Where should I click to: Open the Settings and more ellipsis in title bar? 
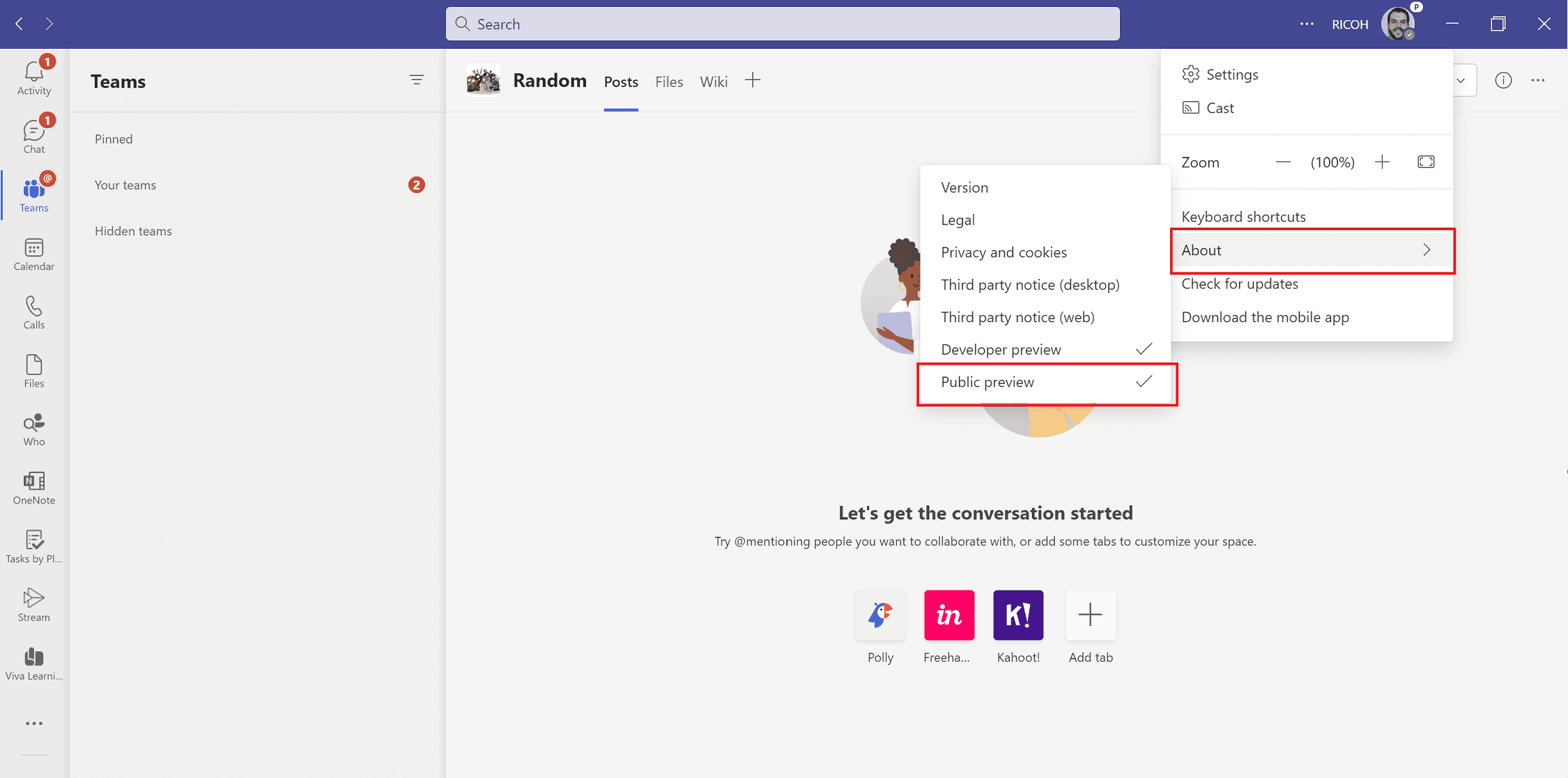click(x=1307, y=24)
